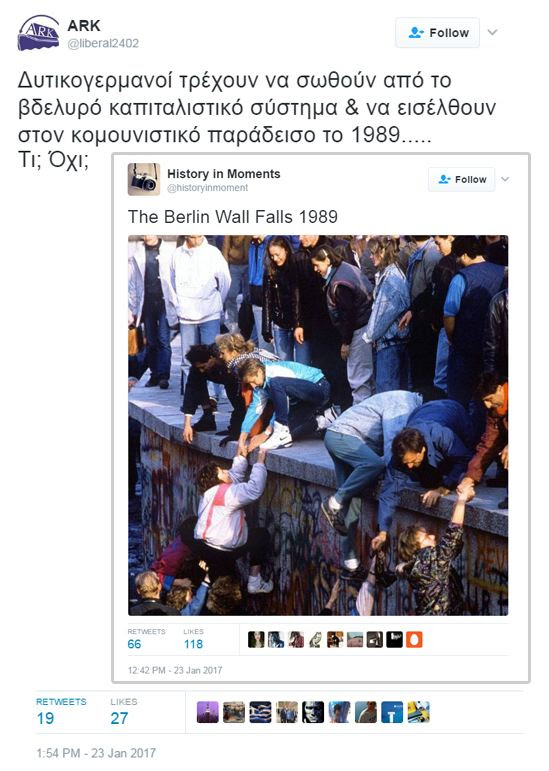Click the first purple liker avatar
Image resolution: width=549 pixels, height=771 pixels.
point(207,712)
